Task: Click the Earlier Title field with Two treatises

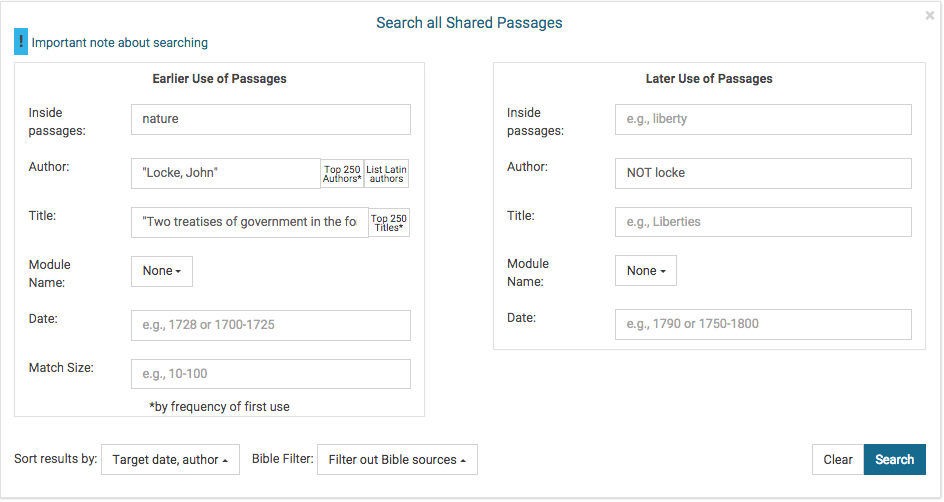Action: [249, 222]
